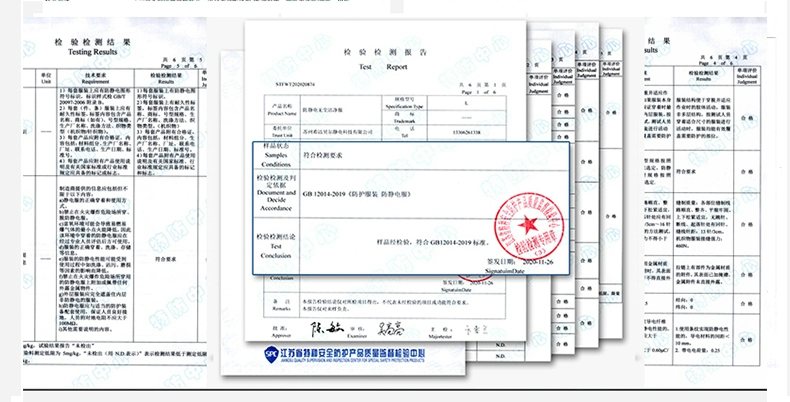Screen dimensions: 790x402
Task: Click the Approver handwritten signature
Action: point(326,329)
